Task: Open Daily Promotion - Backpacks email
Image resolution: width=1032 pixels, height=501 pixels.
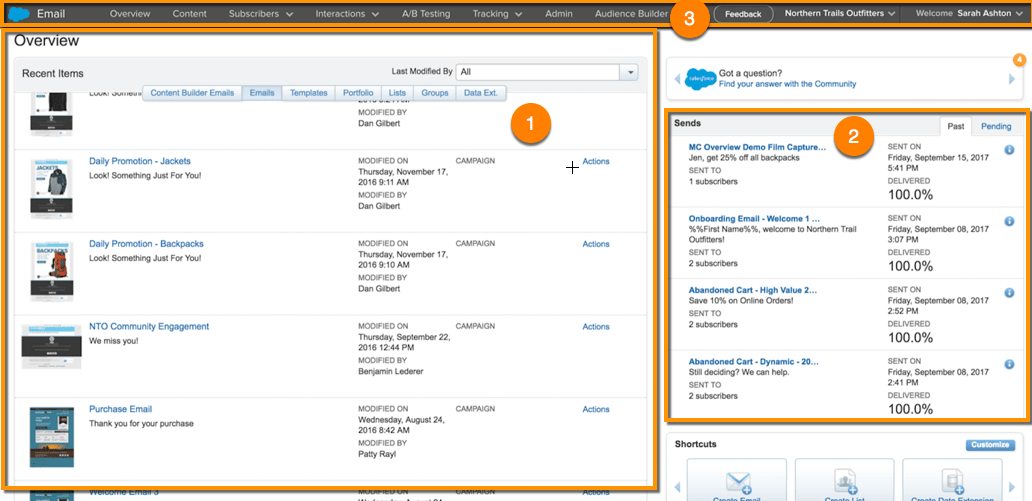Action: point(146,244)
